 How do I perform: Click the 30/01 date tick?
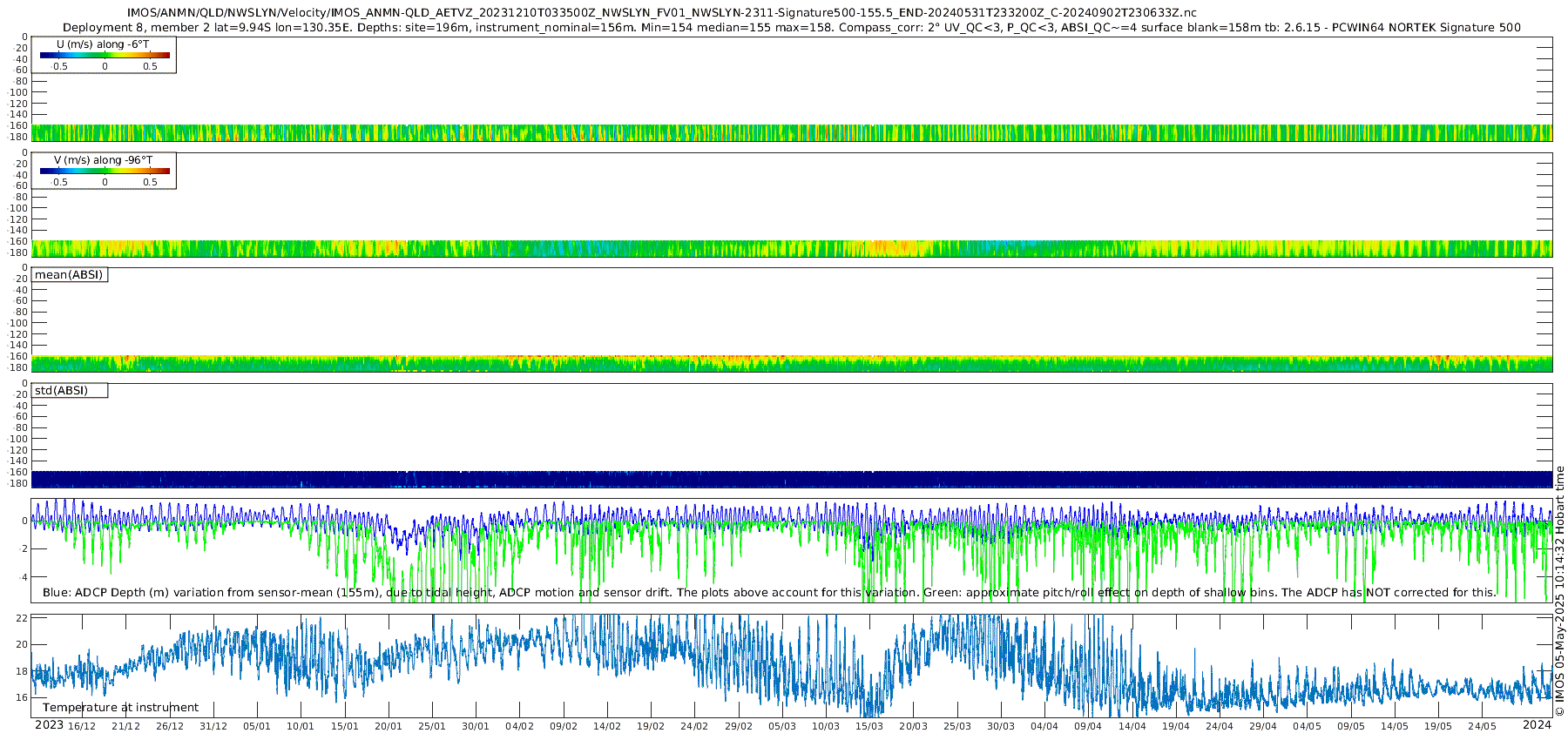[x=476, y=726]
